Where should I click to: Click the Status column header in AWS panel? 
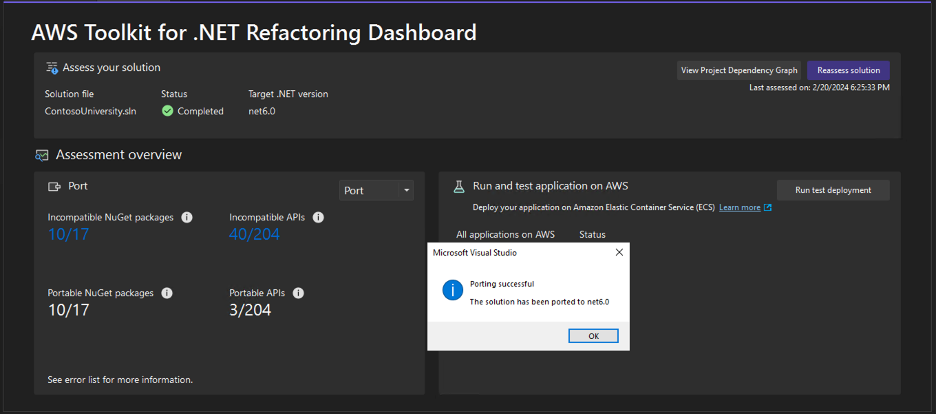[x=592, y=234]
